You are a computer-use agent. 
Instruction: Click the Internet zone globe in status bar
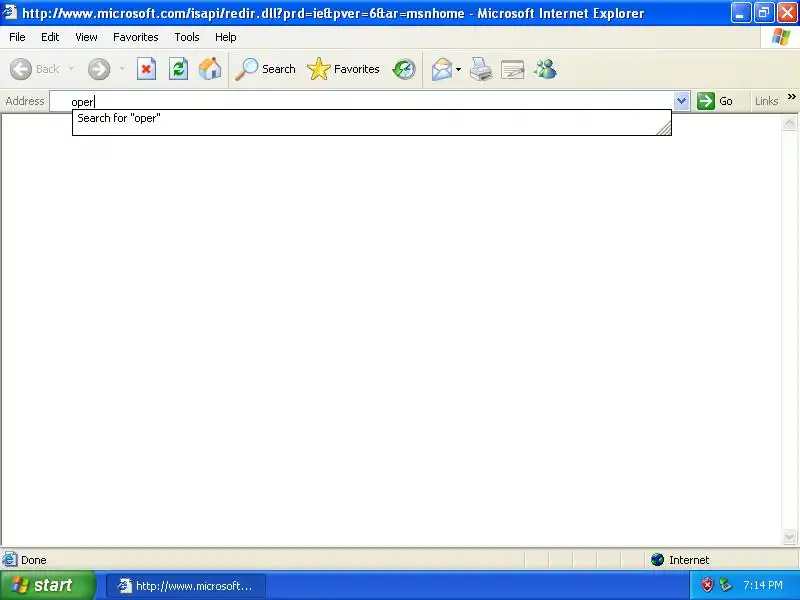coord(657,560)
